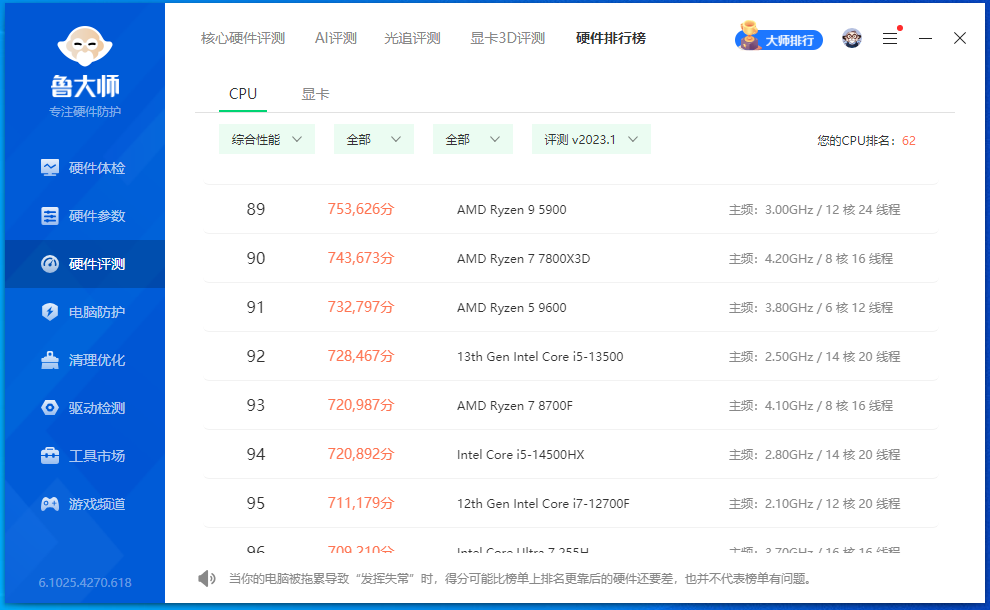Click your CPU rank number 62
Viewport: 990px width, 610px height.
coord(909,141)
